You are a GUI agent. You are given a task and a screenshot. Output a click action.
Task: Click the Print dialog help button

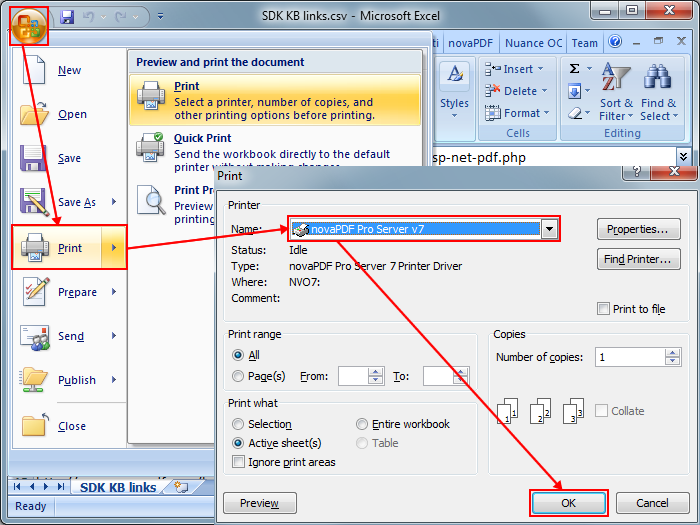tap(637, 171)
